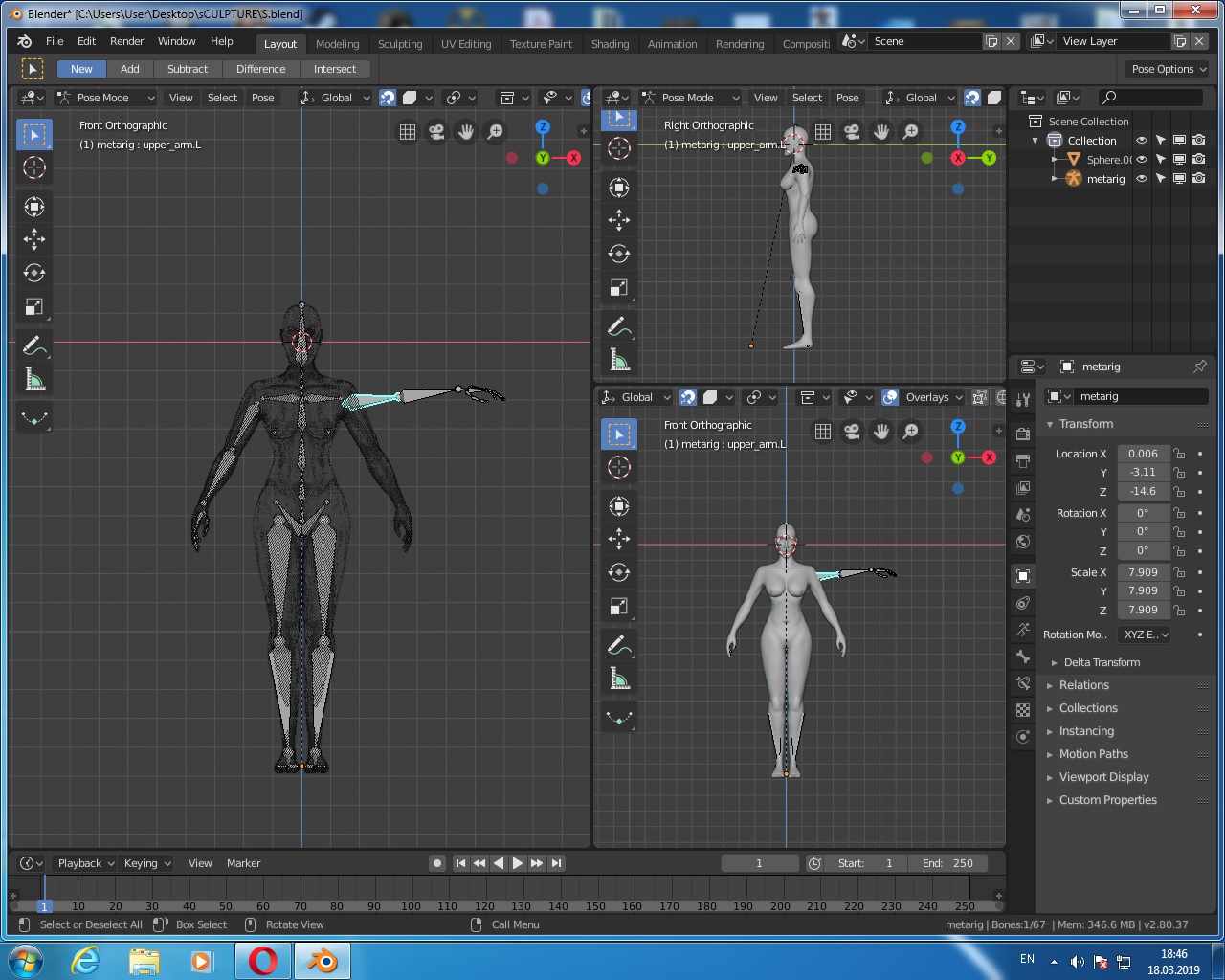1225x980 pixels.
Task: Open the Pose Mode dropdown in left viewport
Action: click(x=105, y=98)
